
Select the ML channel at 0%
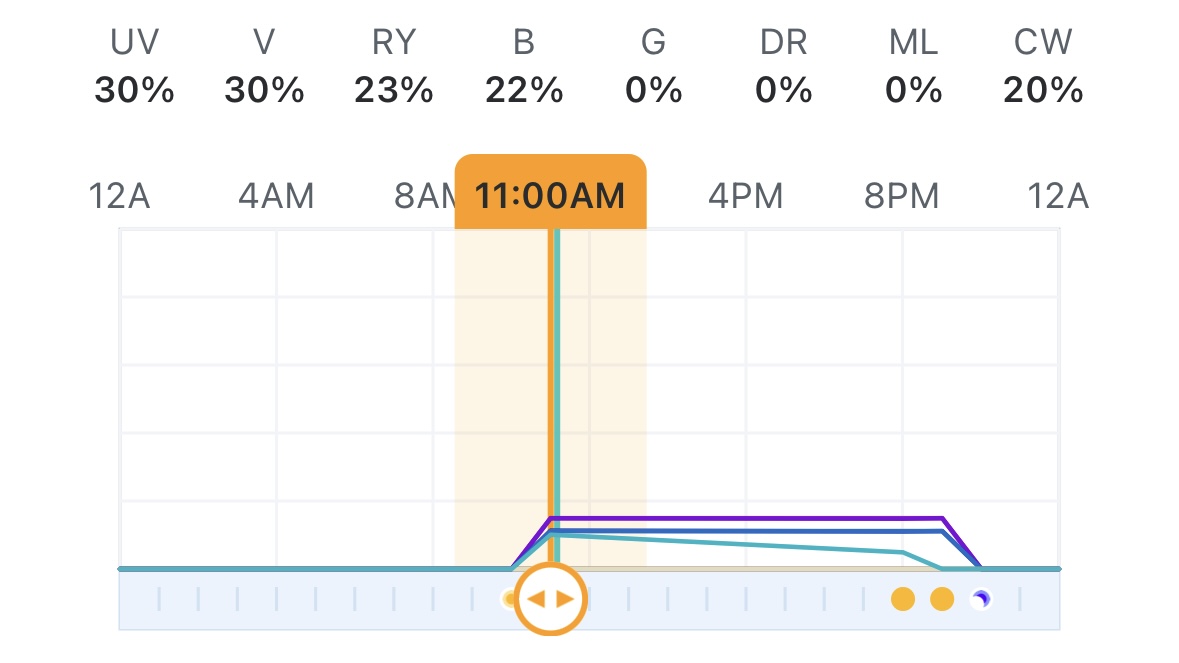tap(914, 70)
